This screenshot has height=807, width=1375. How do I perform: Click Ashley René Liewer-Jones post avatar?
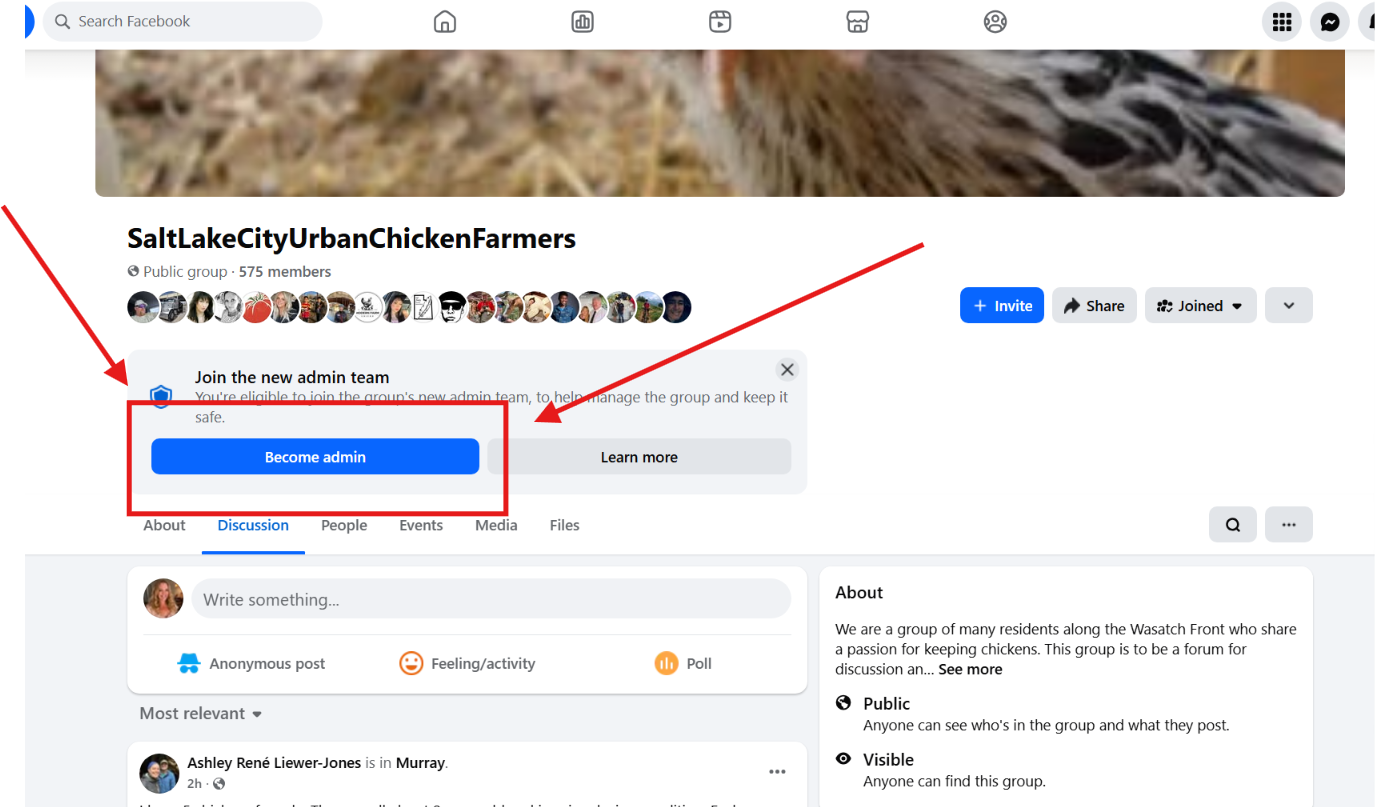pyautogui.click(x=160, y=773)
